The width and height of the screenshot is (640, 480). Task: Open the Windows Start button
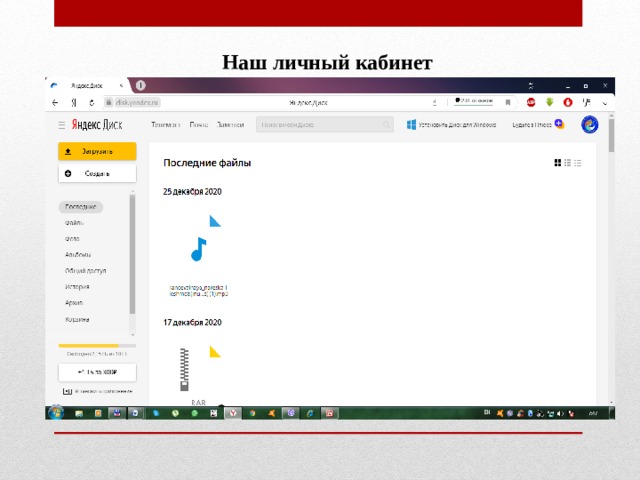click(x=56, y=413)
